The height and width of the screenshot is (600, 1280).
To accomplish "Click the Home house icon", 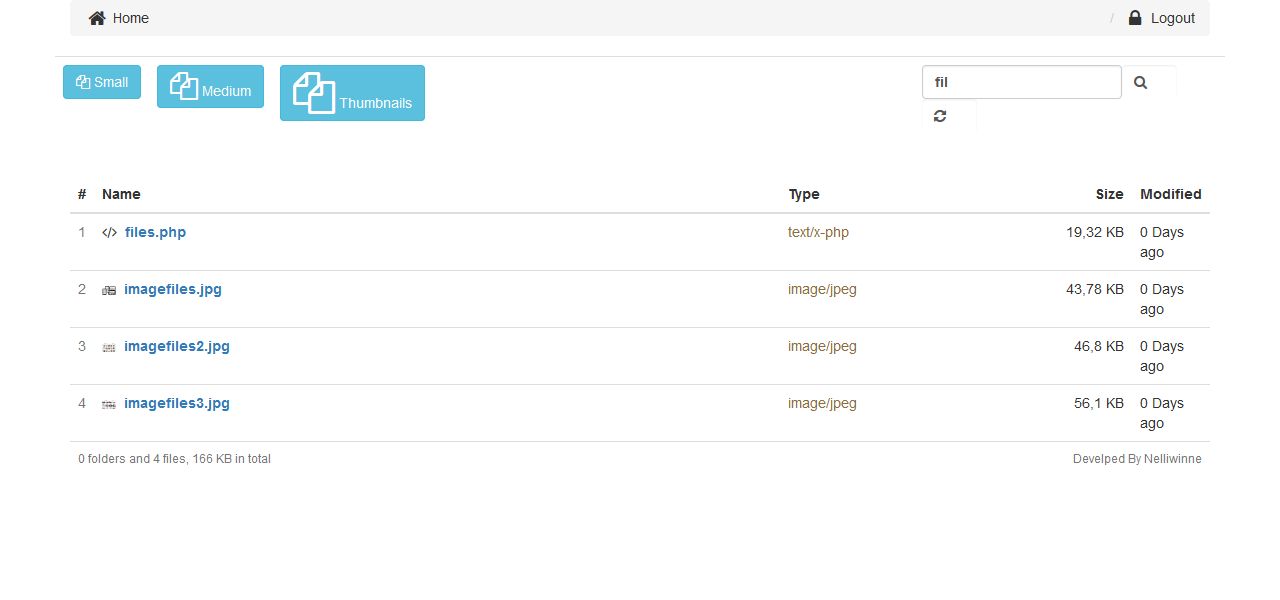I will (x=97, y=18).
